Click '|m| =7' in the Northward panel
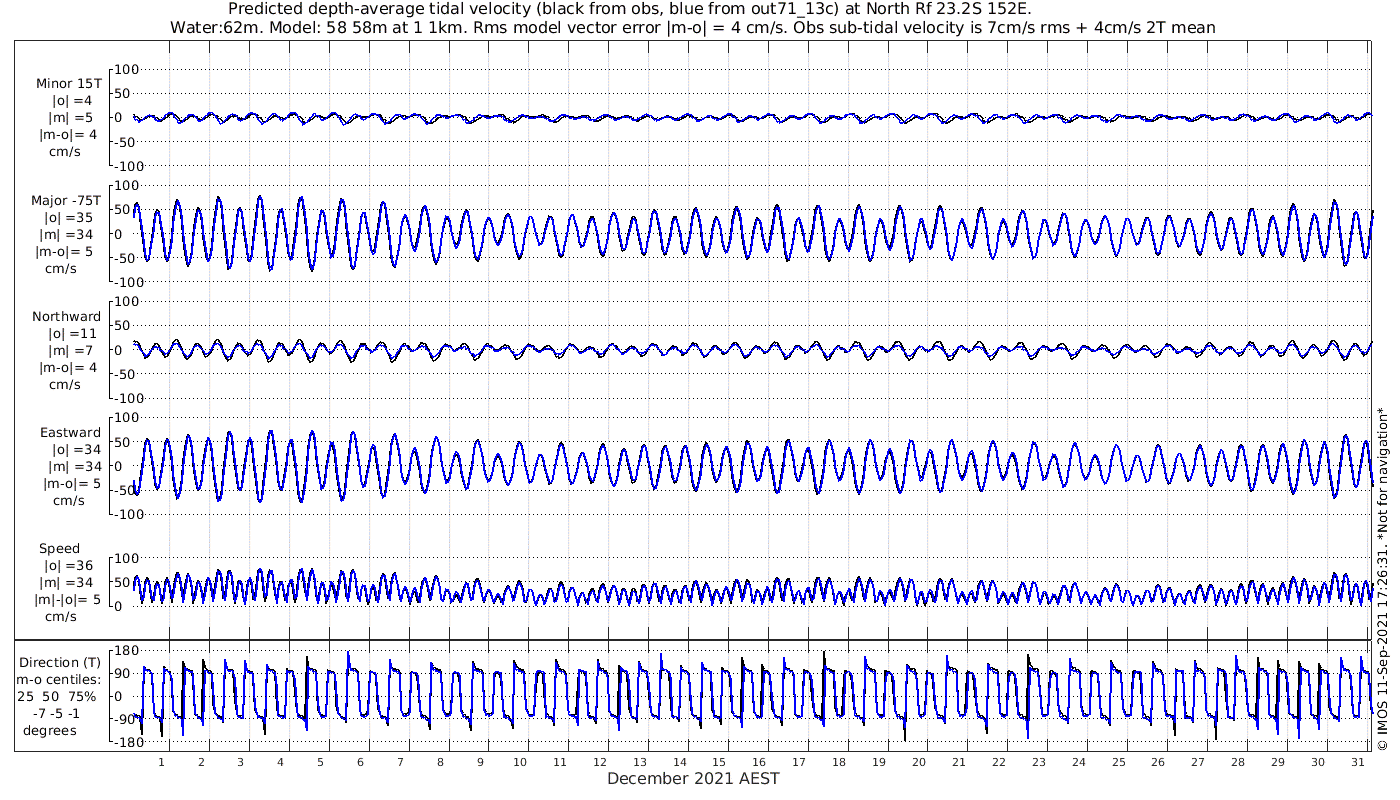This screenshot has width=1400, height=800. click(x=71, y=350)
